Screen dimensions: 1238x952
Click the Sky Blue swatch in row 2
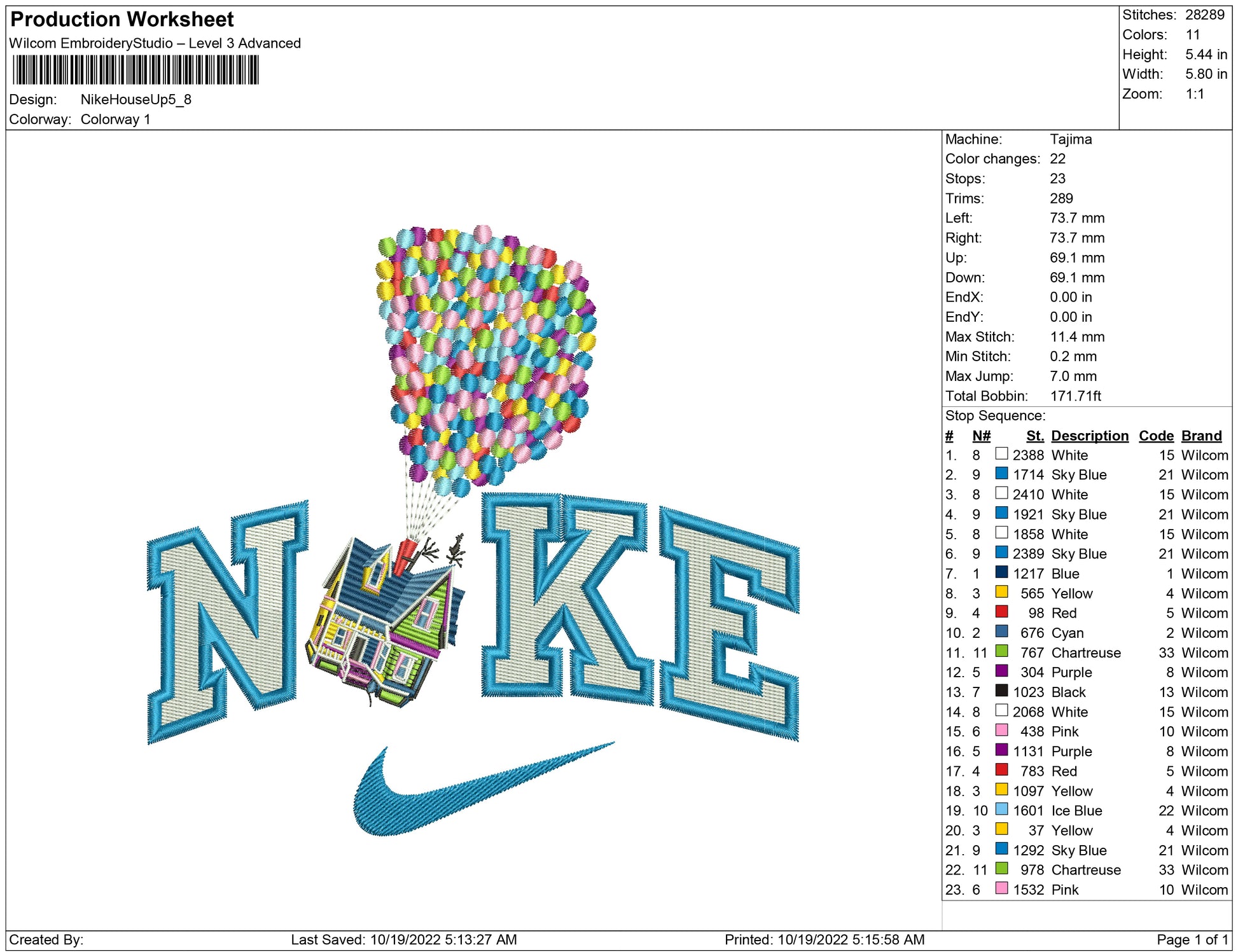1001,473
